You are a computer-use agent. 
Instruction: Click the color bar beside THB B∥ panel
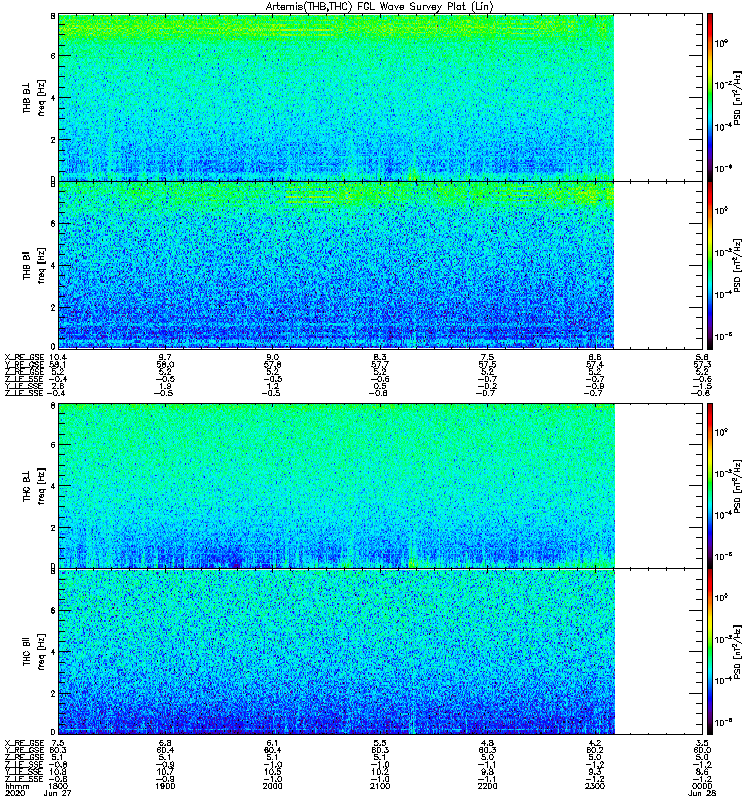710,265
